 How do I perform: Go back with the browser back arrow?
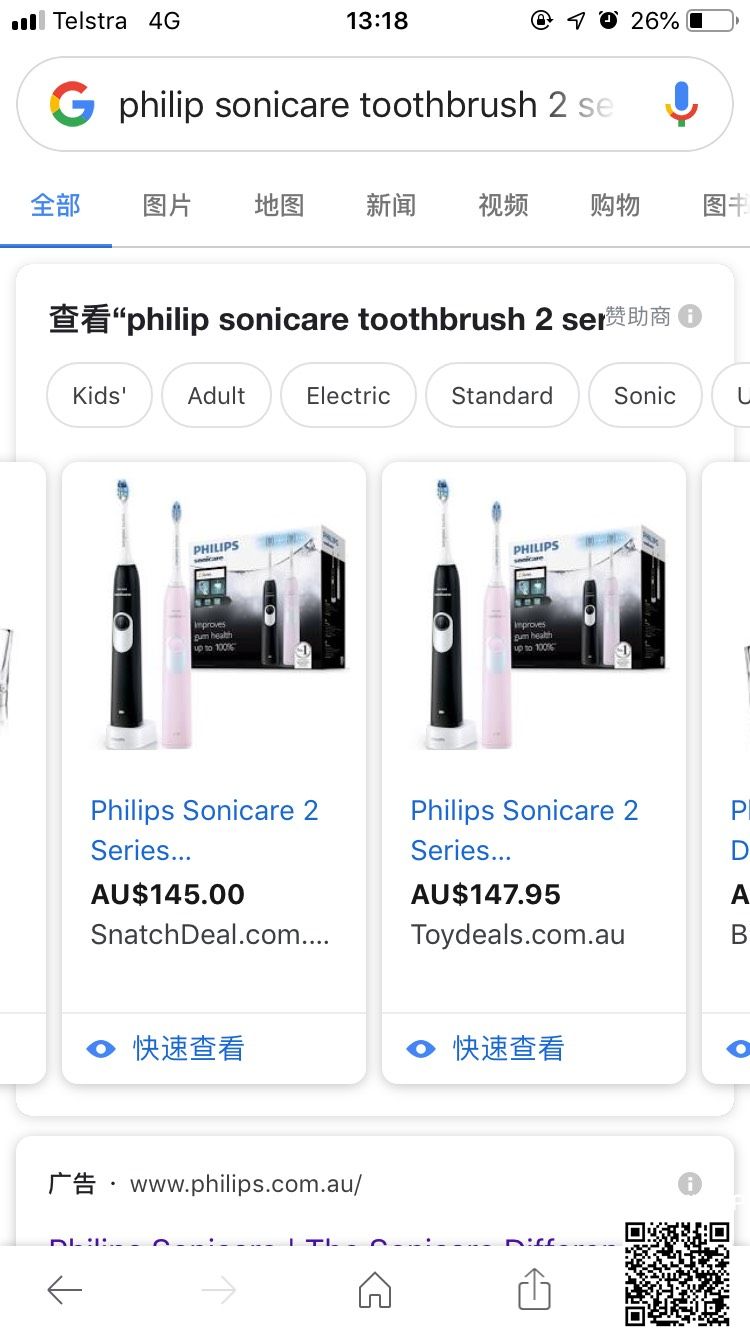pyautogui.click(x=65, y=1291)
